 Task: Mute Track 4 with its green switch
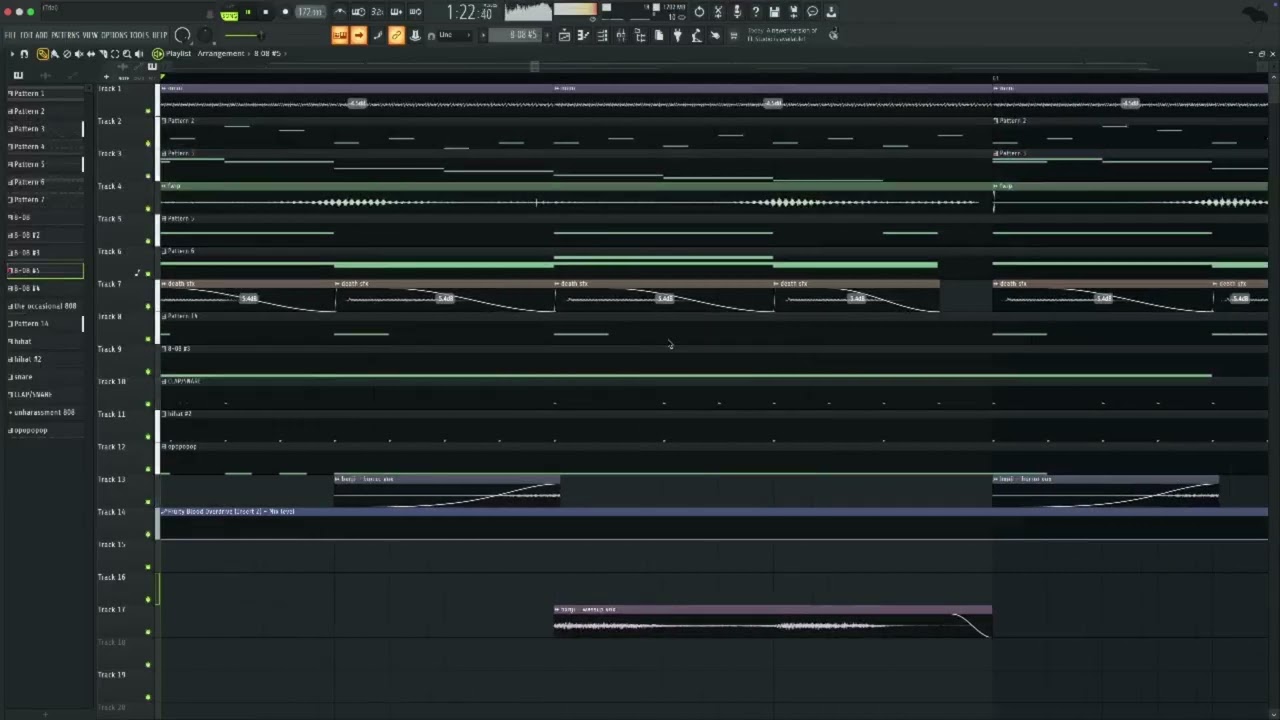pos(148,209)
